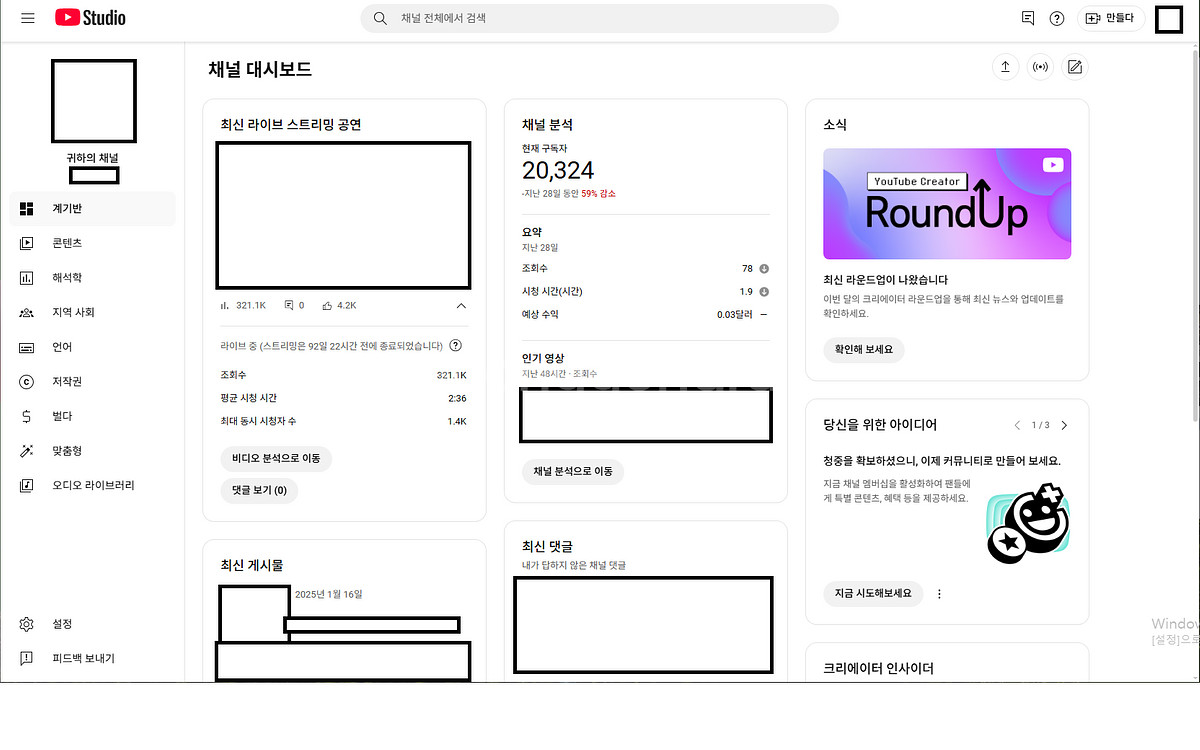Select 저작권 copyright in the sidebar
Screen dimensions: 1200x750
pos(93,382)
